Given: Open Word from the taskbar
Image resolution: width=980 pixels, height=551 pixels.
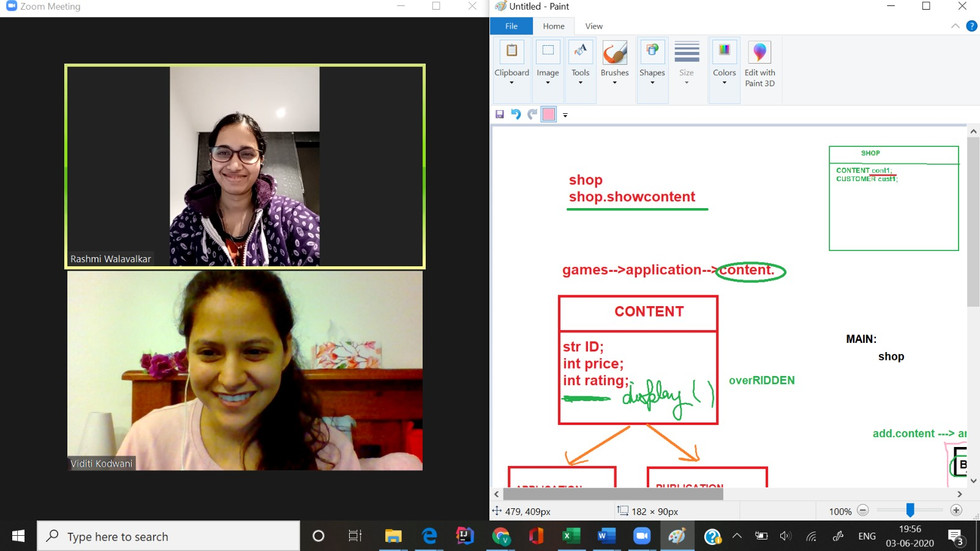Looking at the screenshot, I should pyautogui.click(x=606, y=536).
